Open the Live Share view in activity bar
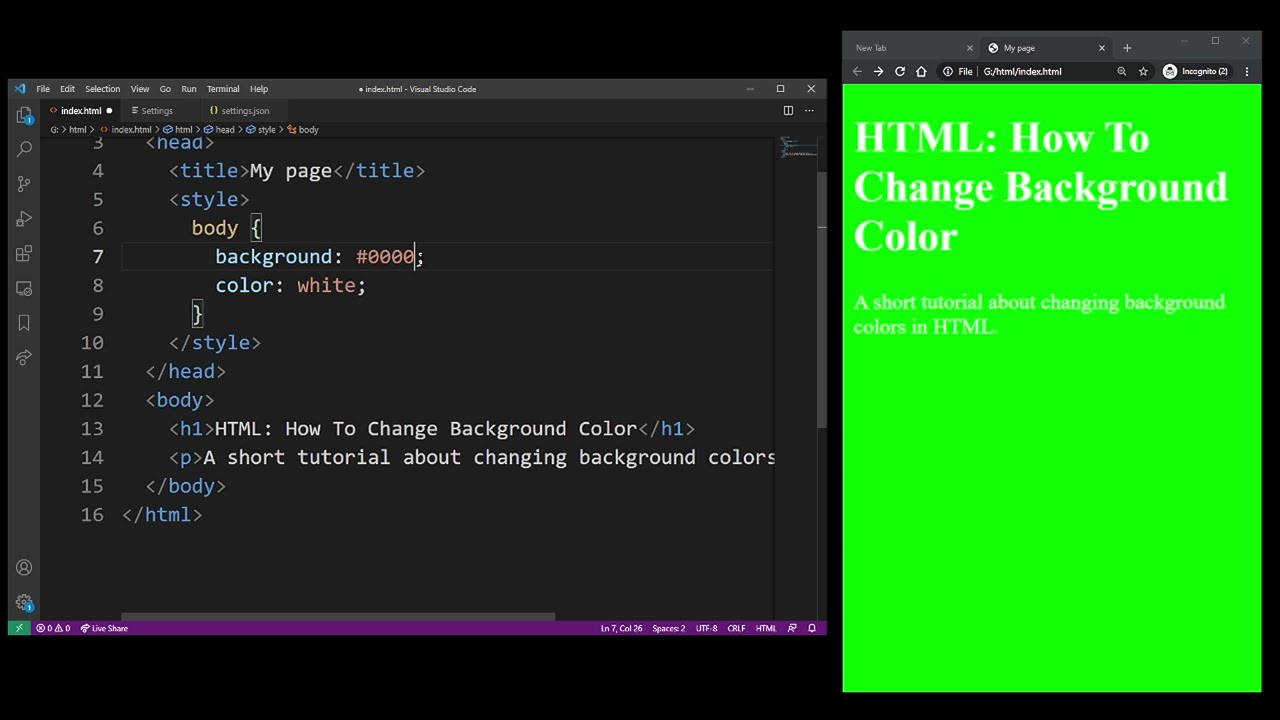The width and height of the screenshot is (1280, 720). [24, 357]
